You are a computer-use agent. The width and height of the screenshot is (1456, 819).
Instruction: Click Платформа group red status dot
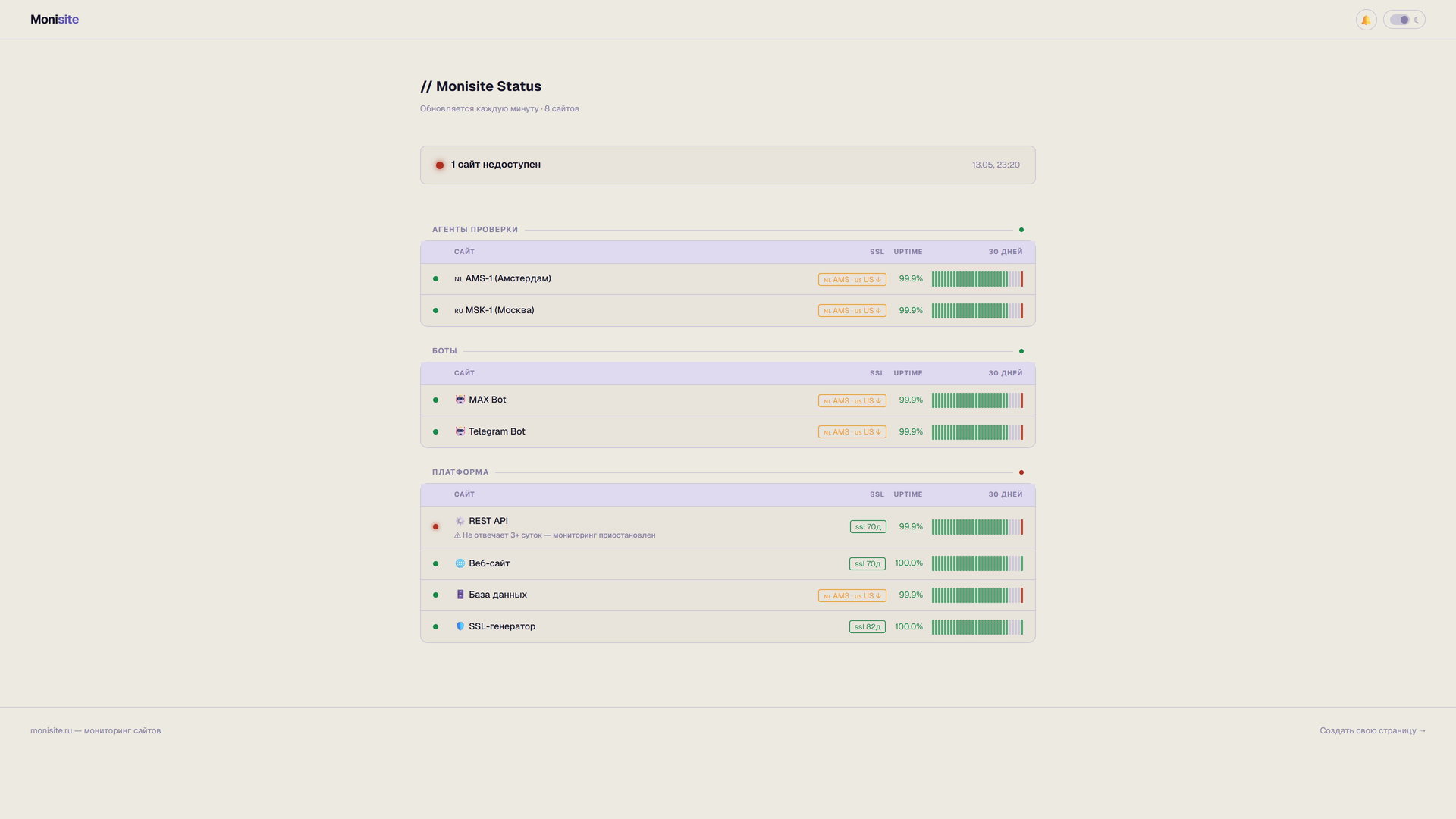(x=1021, y=472)
